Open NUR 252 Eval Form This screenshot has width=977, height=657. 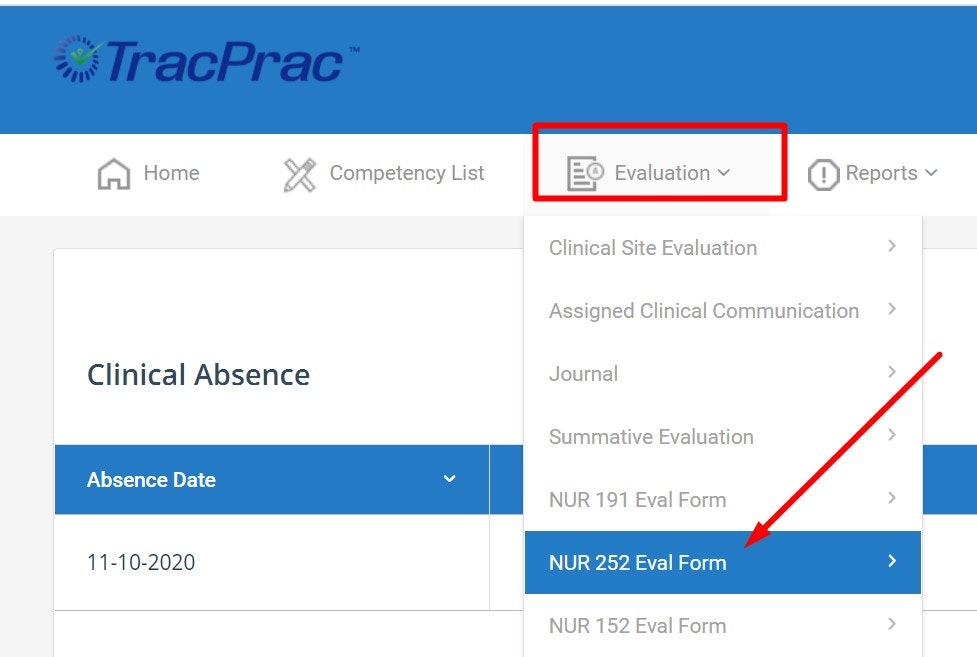pyautogui.click(x=637, y=563)
